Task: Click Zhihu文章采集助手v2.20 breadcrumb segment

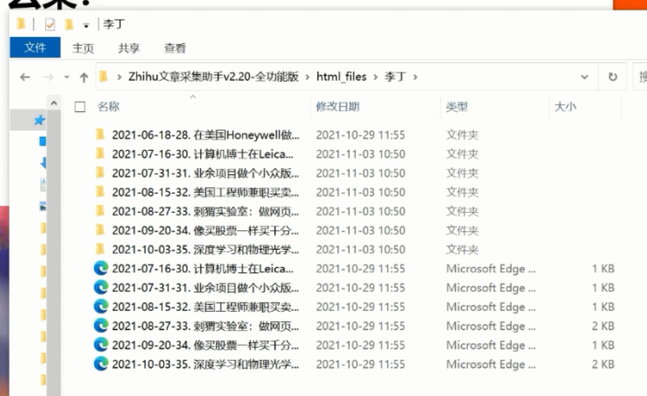Action: 213,77
